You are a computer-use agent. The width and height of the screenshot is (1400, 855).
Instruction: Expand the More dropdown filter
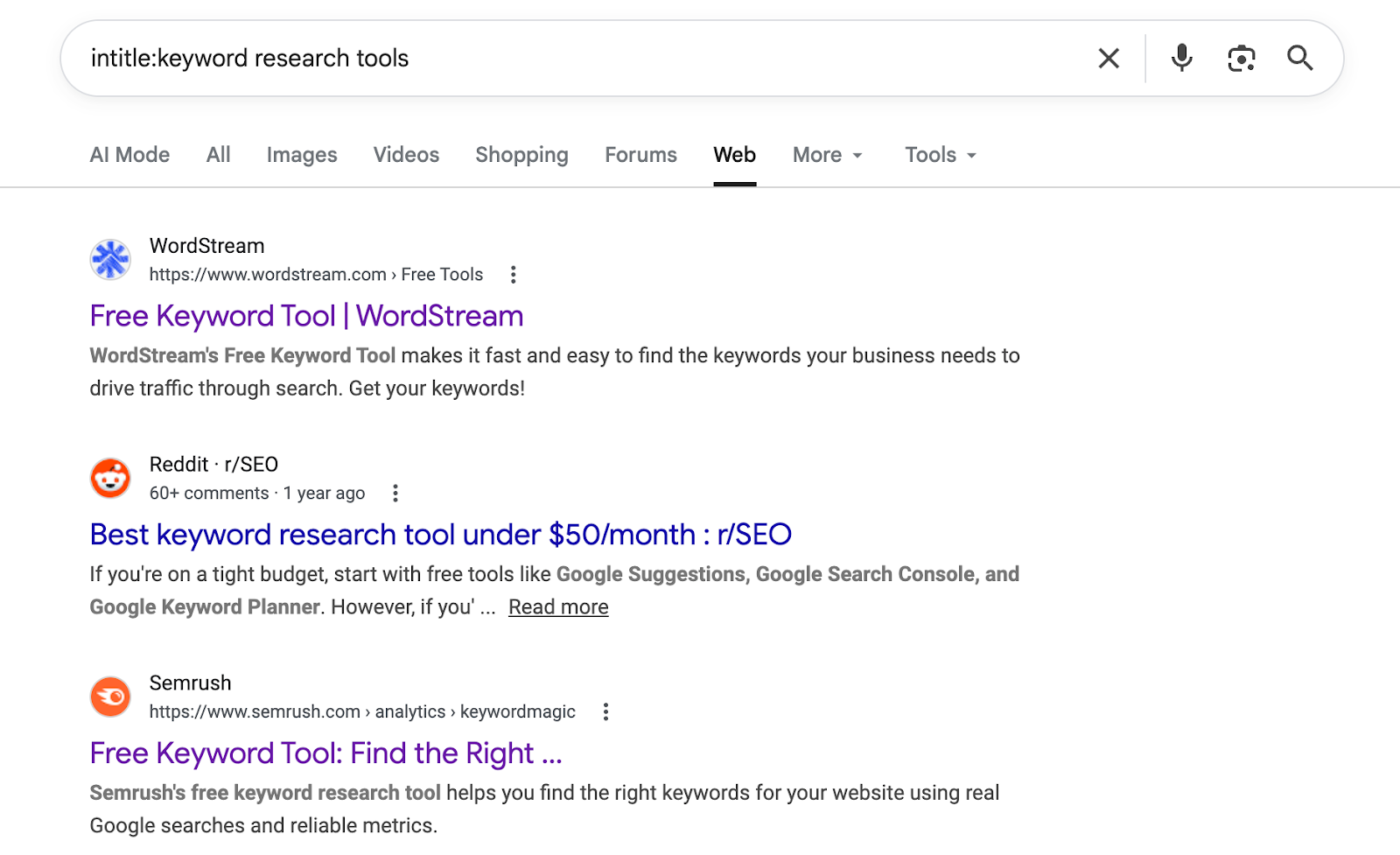(827, 155)
